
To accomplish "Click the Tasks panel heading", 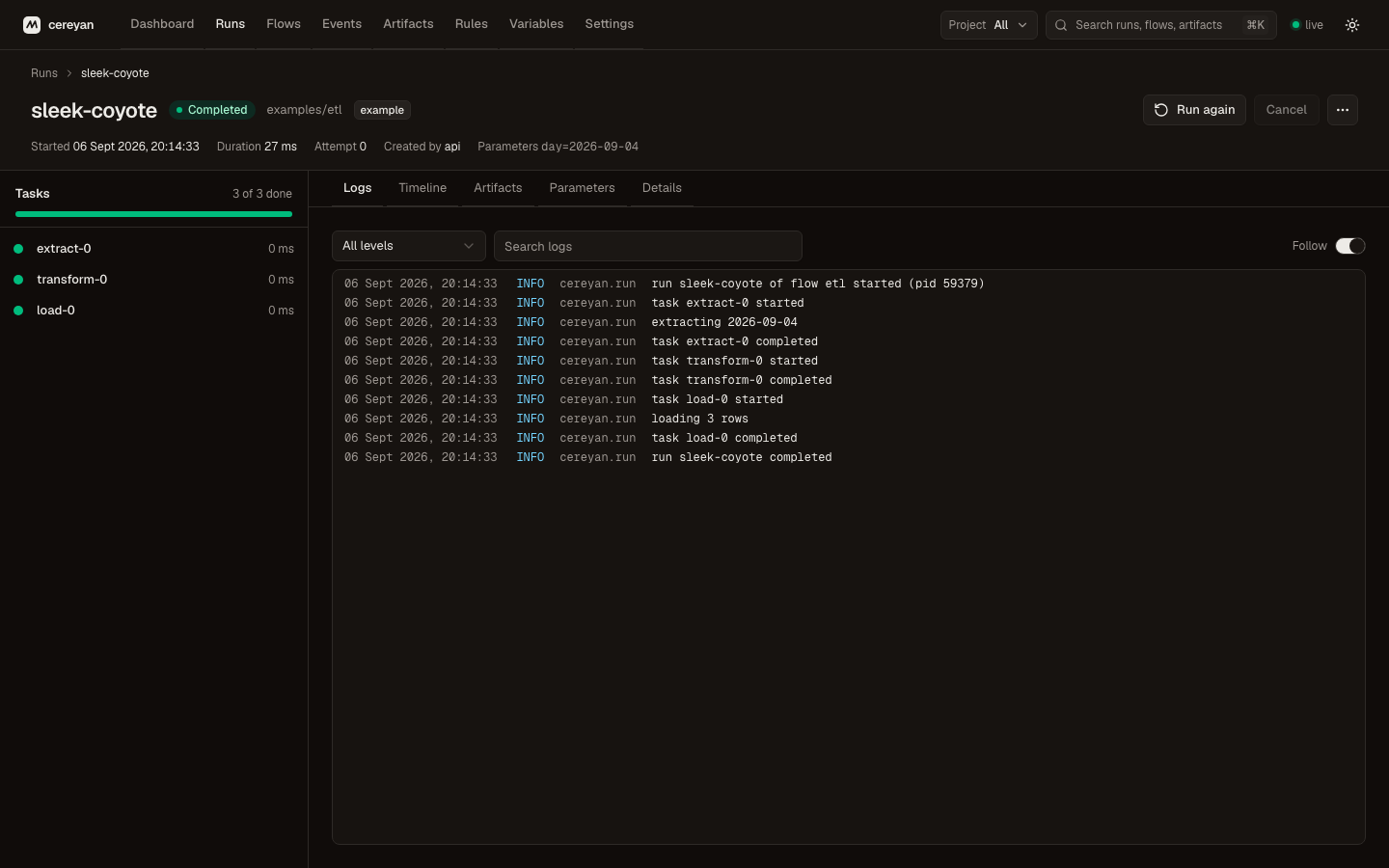I will tap(33, 194).
